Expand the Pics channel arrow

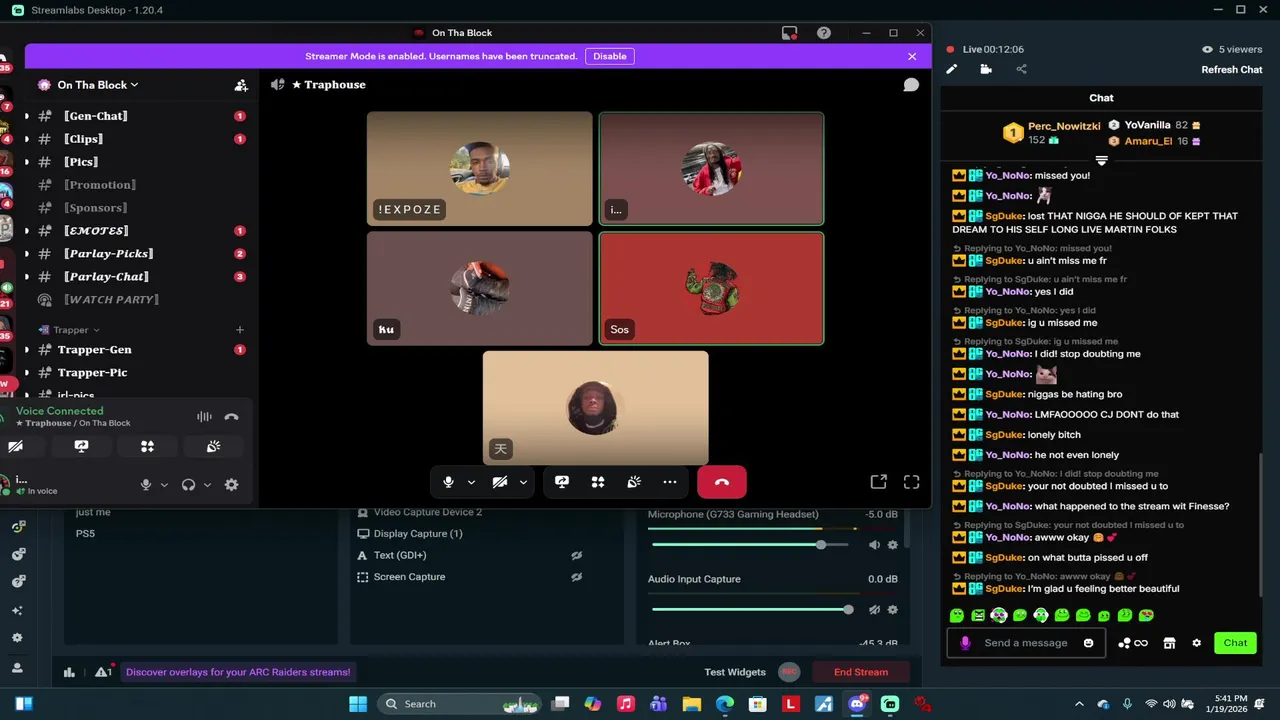[27, 162]
